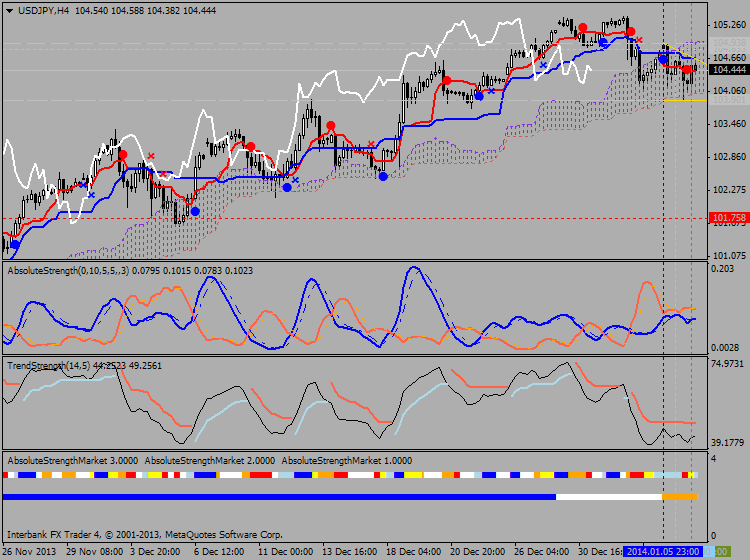Viewport: 750px width, 560px height.
Task: Click the long blue bar in AbsoluteStrengthMarket panel
Action: pos(278,496)
